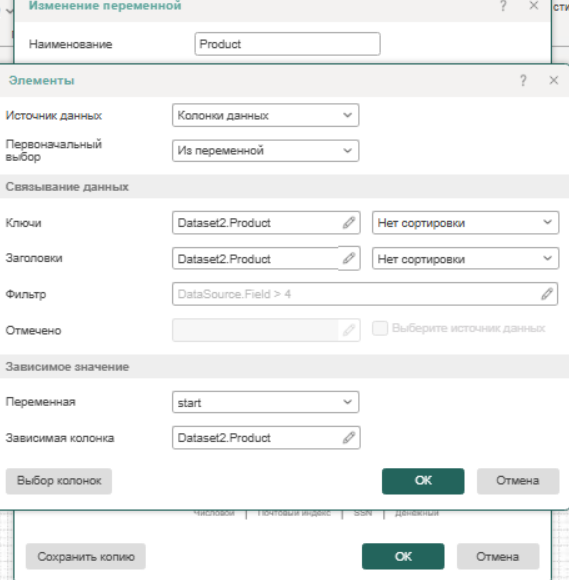
Task: Toggle the Выберите источник данных checkbox
Action: (x=380, y=328)
